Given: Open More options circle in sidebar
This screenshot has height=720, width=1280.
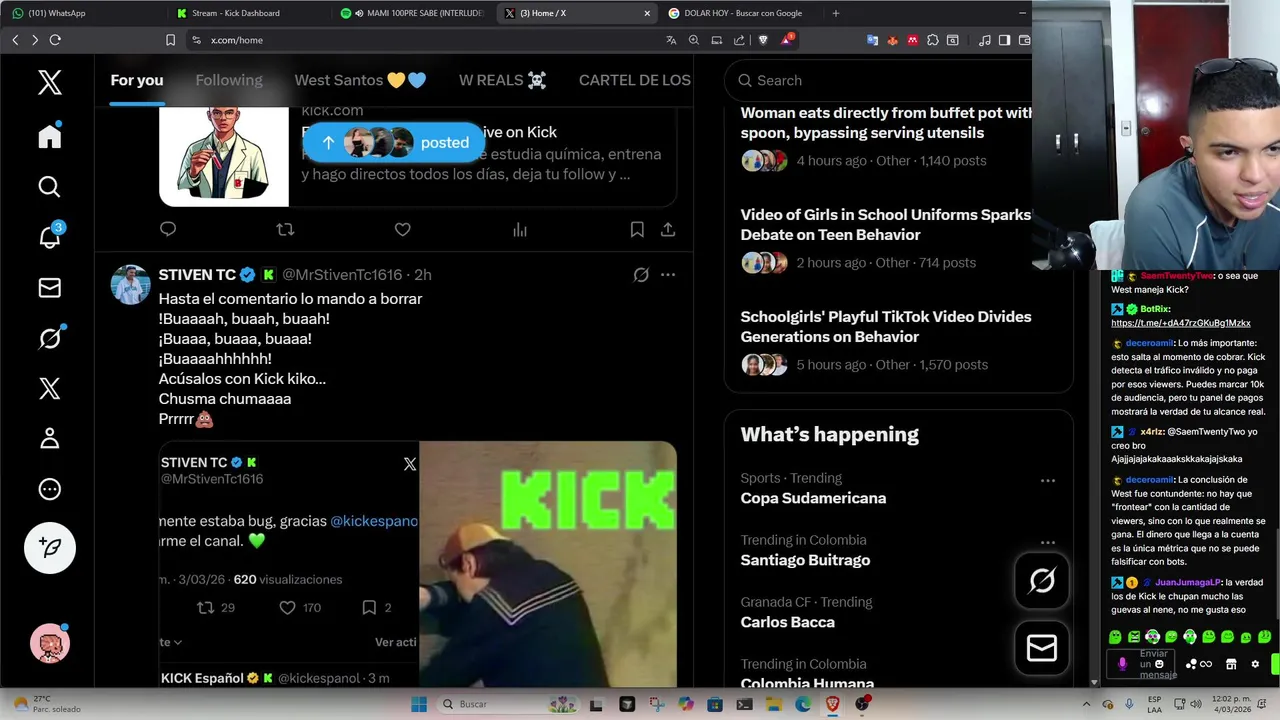Looking at the screenshot, I should click(50, 489).
